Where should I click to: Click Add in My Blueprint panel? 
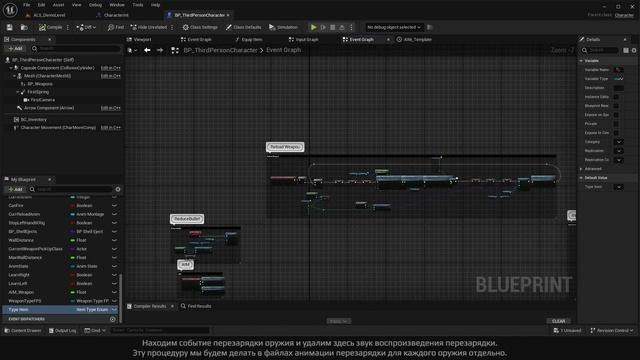(x=16, y=189)
